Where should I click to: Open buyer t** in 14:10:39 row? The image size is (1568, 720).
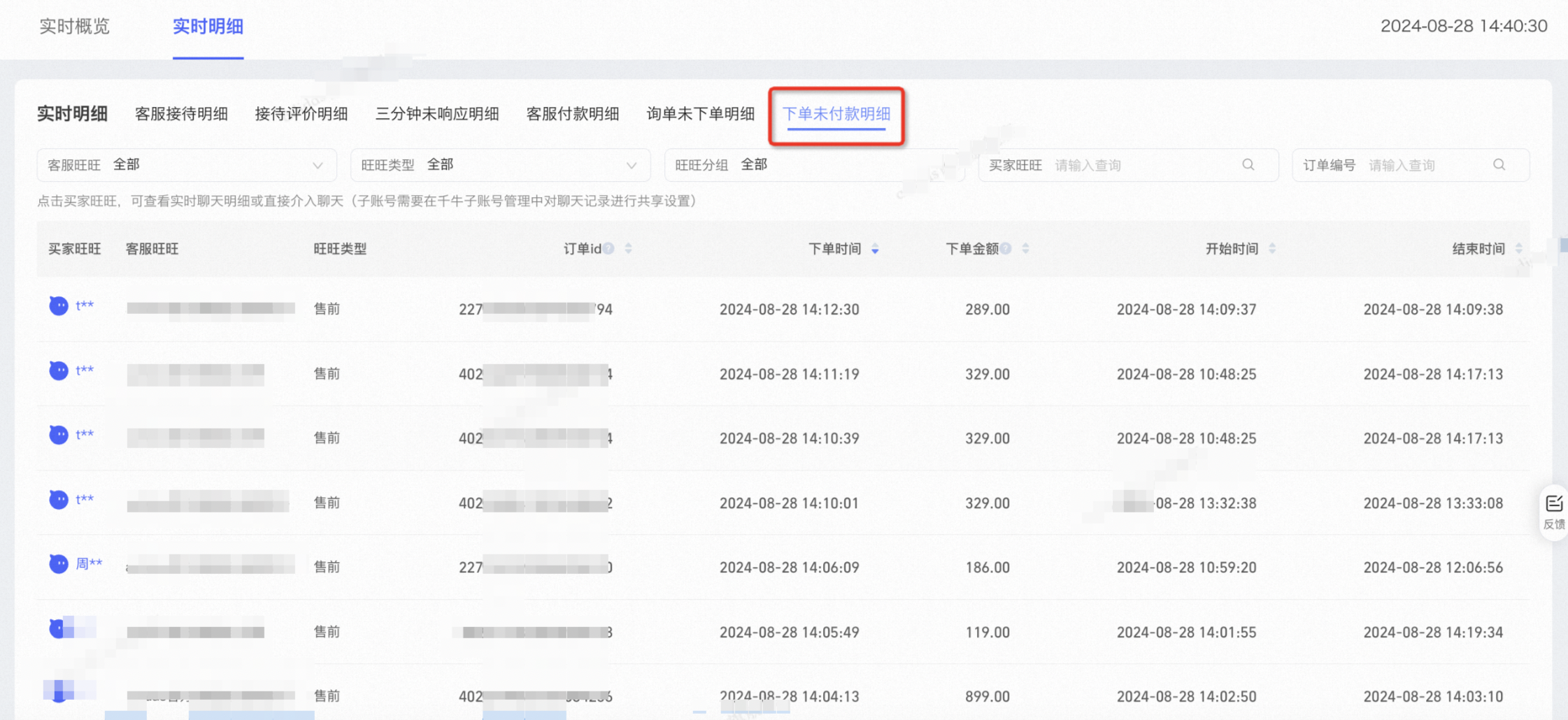coord(85,435)
